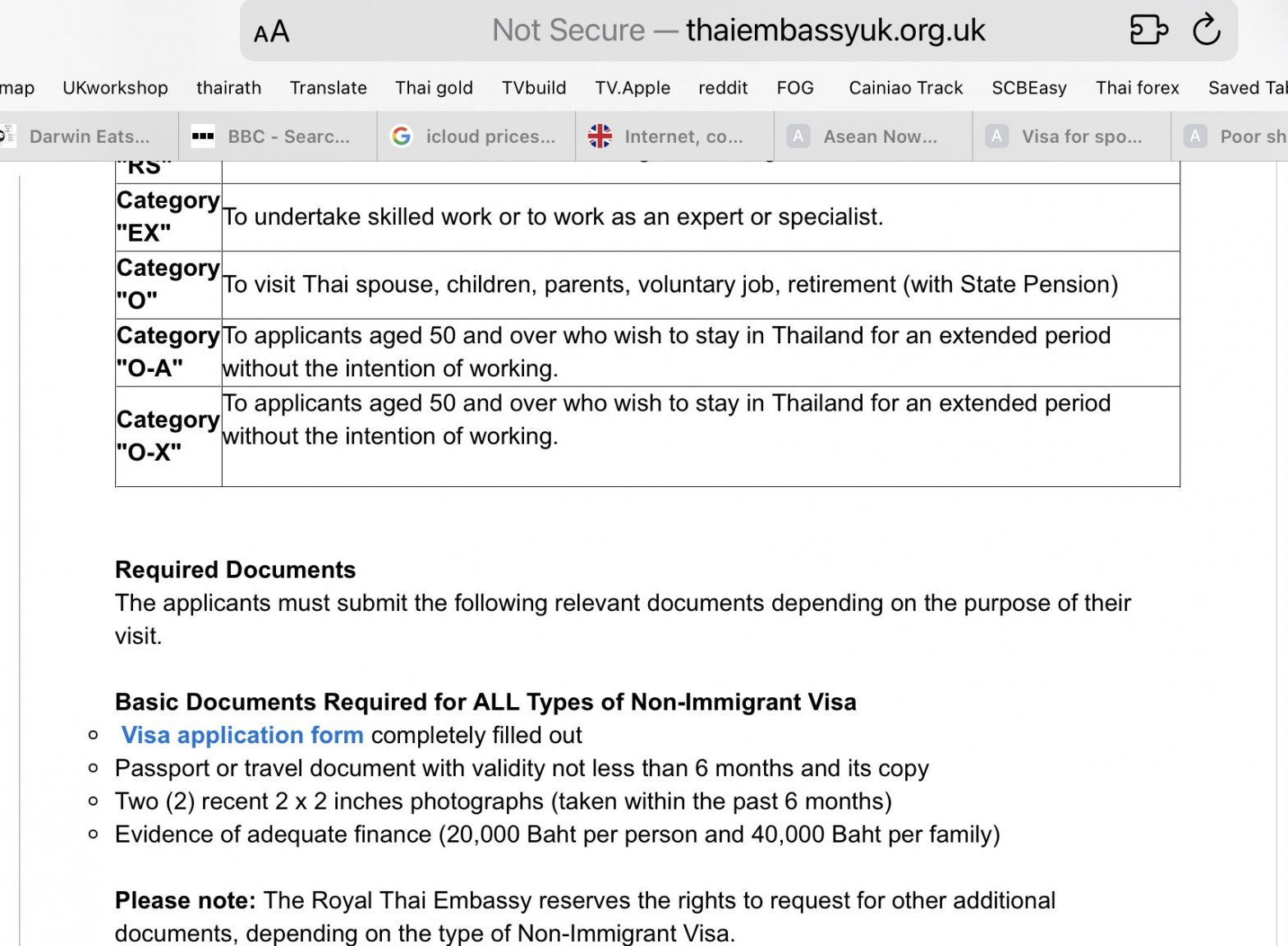Switch to the Darwin Eats tab
The height and width of the screenshot is (946, 1288).
pos(89,136)
